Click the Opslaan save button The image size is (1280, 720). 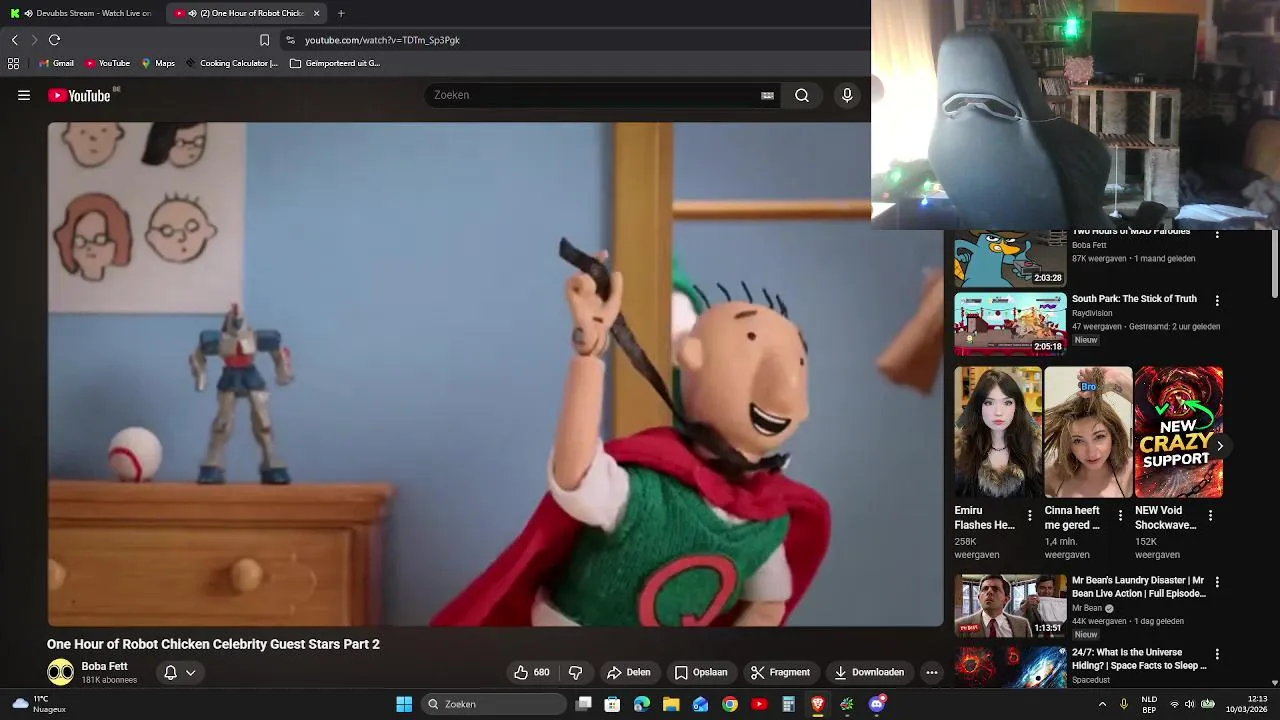(x=701, y=673)
